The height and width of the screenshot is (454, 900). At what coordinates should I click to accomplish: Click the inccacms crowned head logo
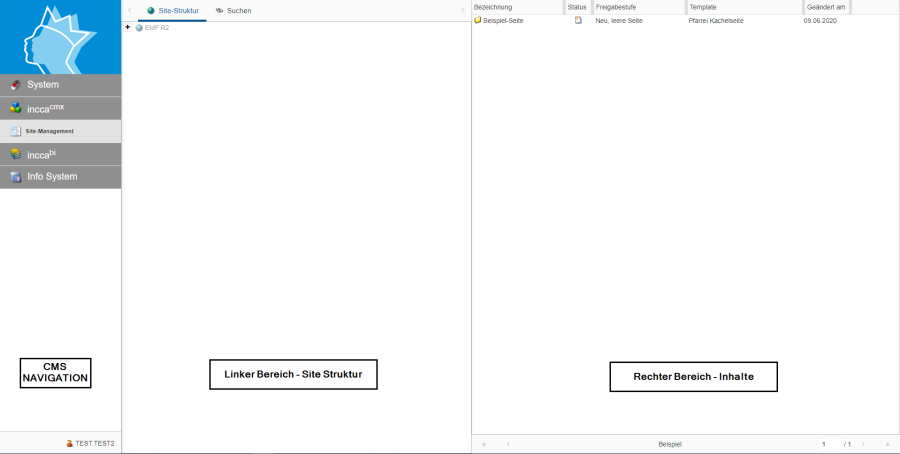(60, 37)
